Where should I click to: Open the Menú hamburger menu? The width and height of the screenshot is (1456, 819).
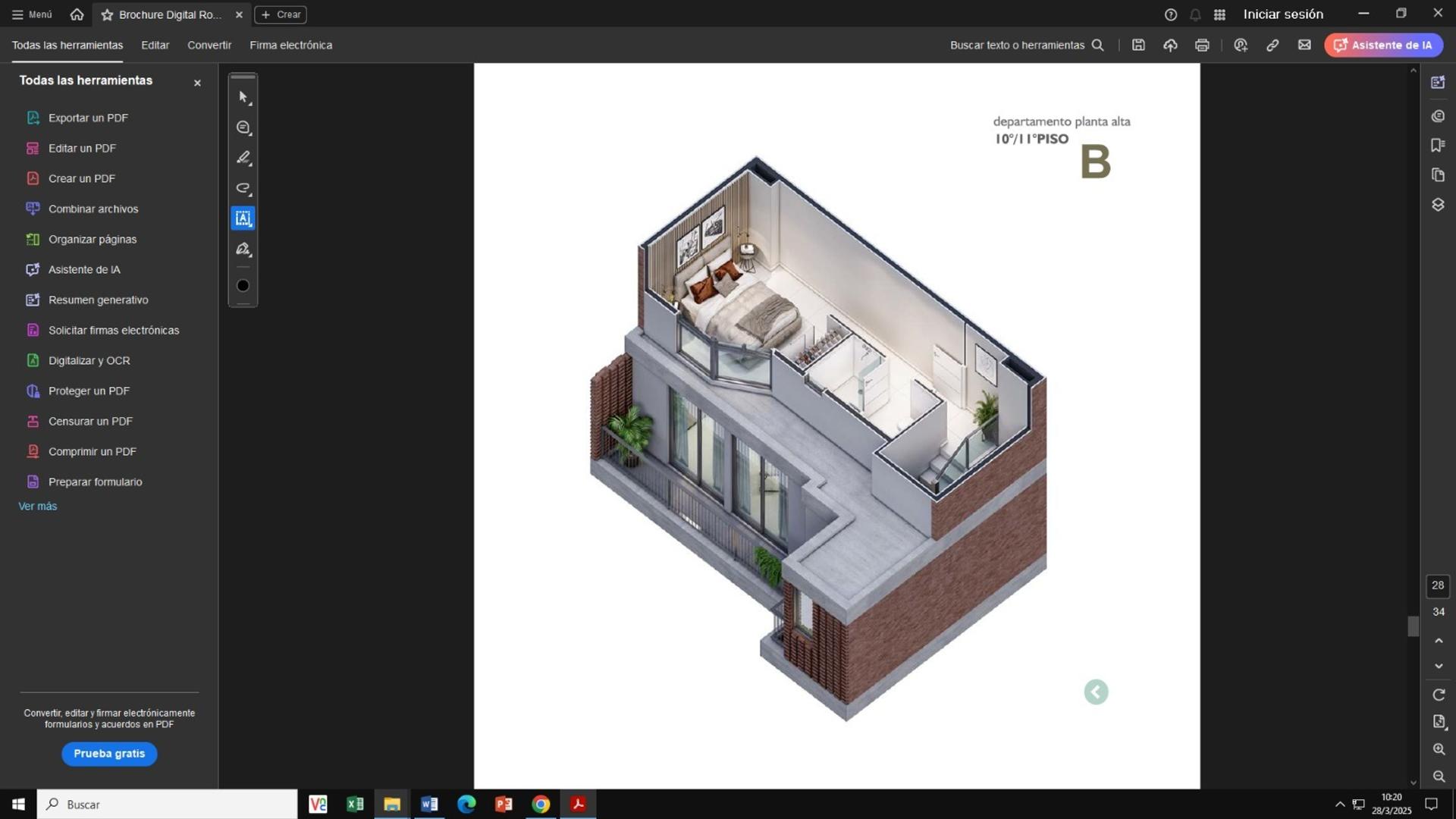coord(32,14)
